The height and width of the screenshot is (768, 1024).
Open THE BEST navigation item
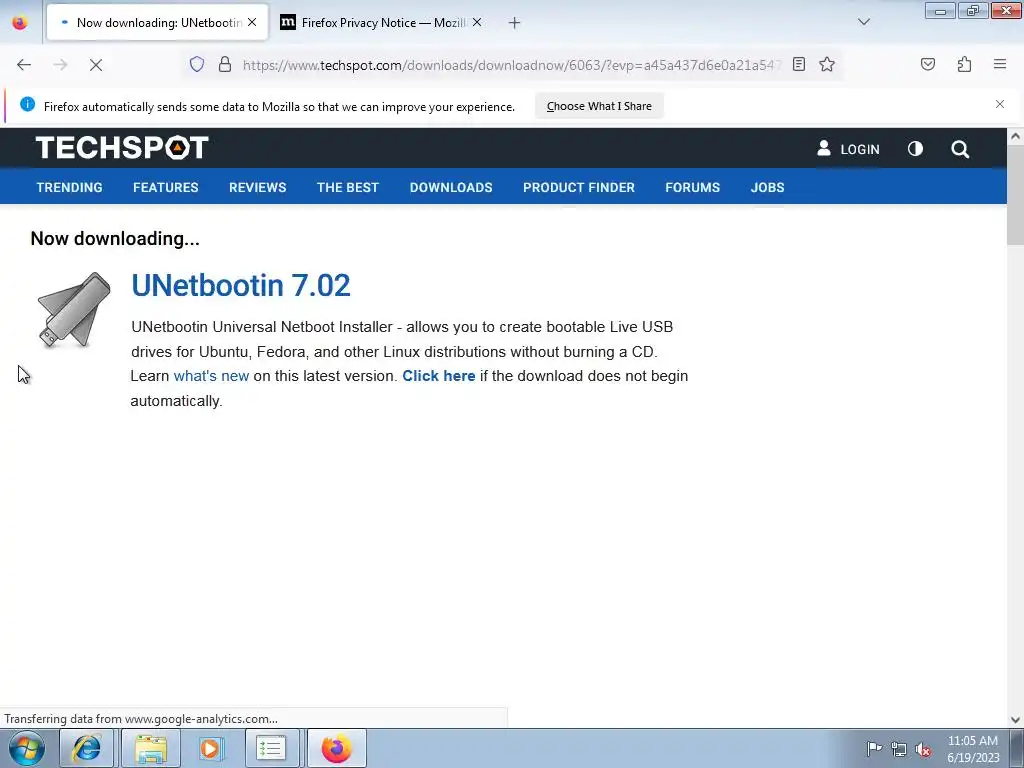click(347, 187)
